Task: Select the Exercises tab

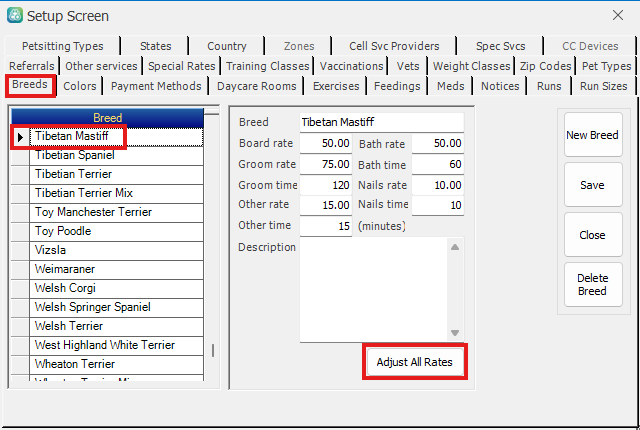Action: coord(336,86)
